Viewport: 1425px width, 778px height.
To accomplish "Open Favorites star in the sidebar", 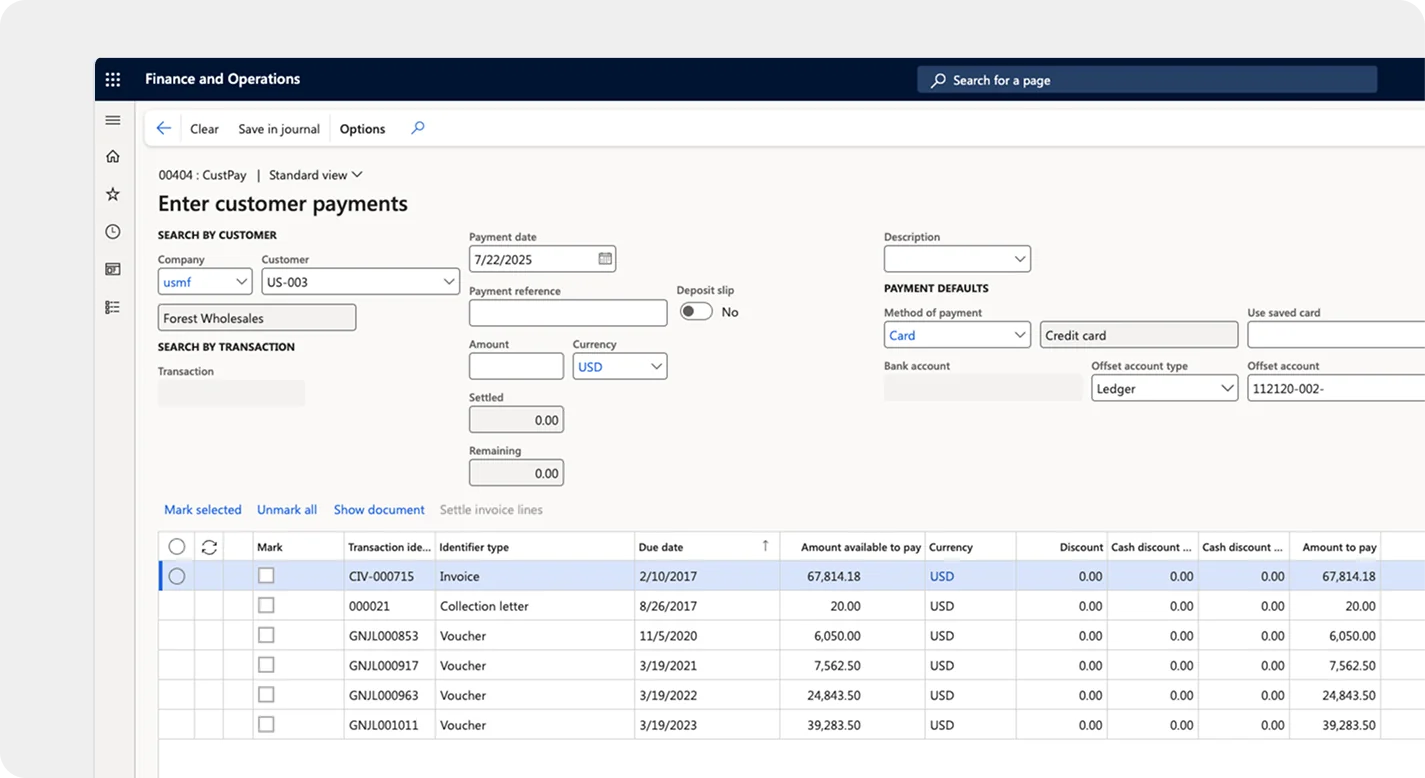I will click(113, 194).
